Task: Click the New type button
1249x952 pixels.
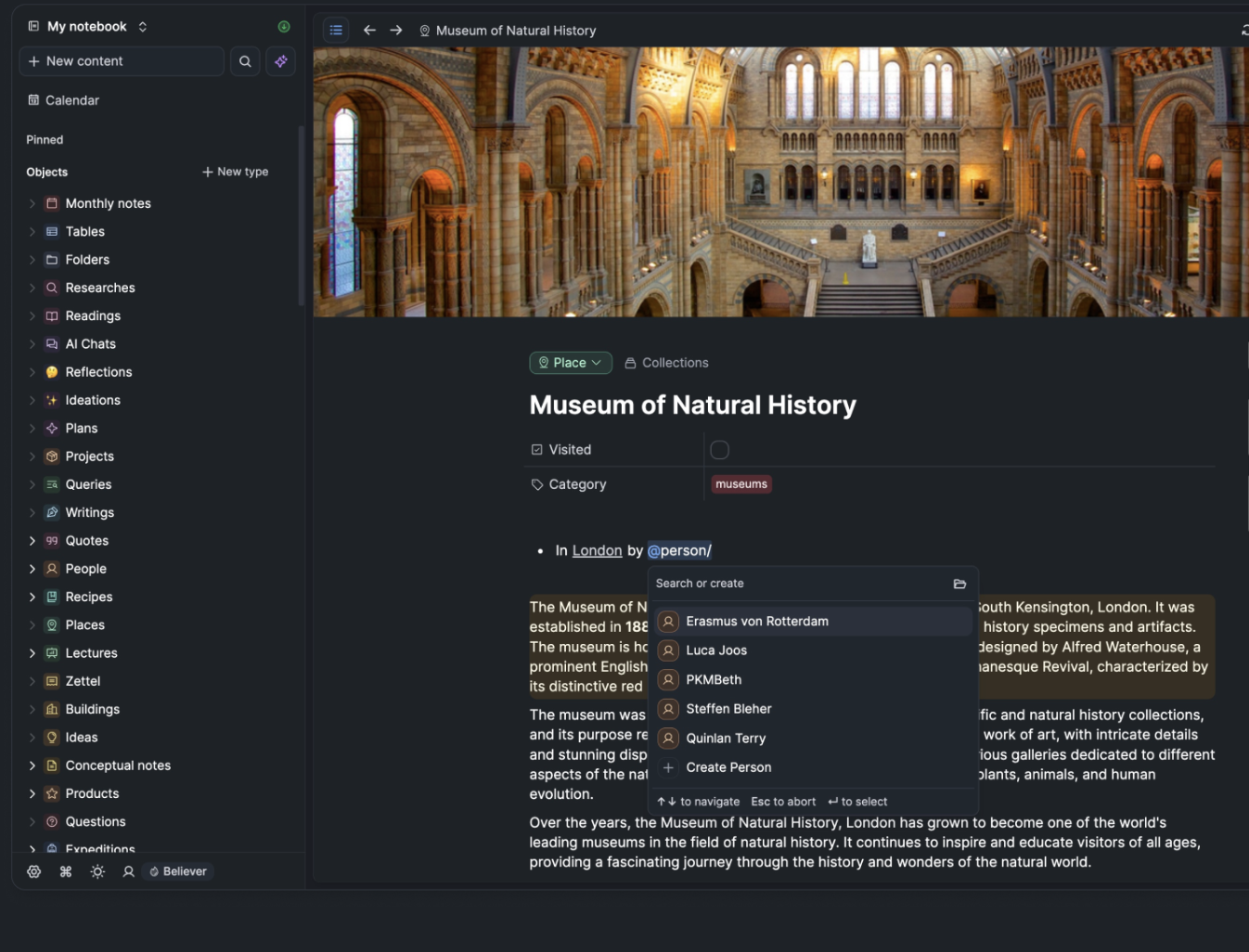Action: click(x=236, y=172)
